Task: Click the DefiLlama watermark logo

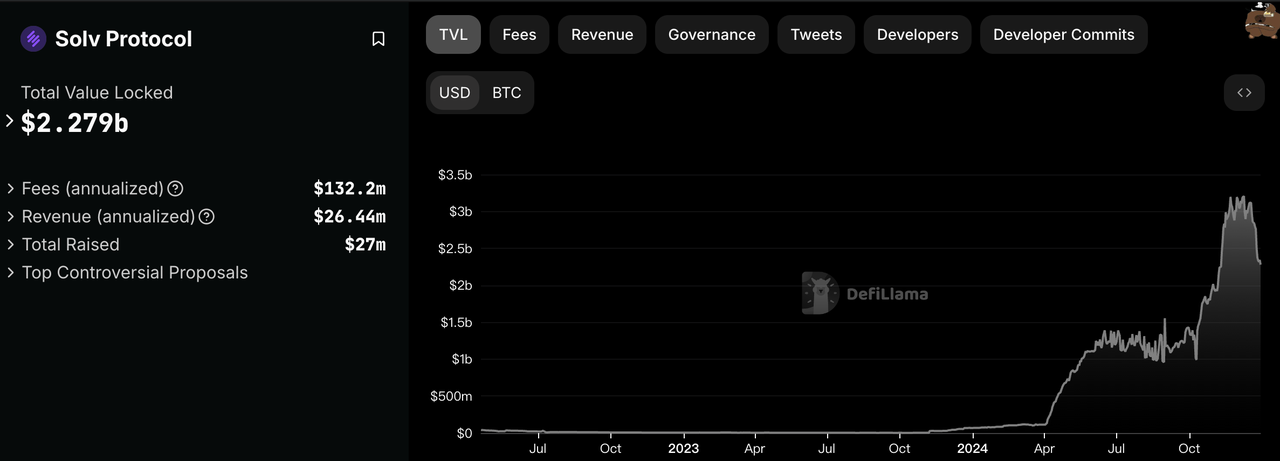Action: click(x=865, y=293)
